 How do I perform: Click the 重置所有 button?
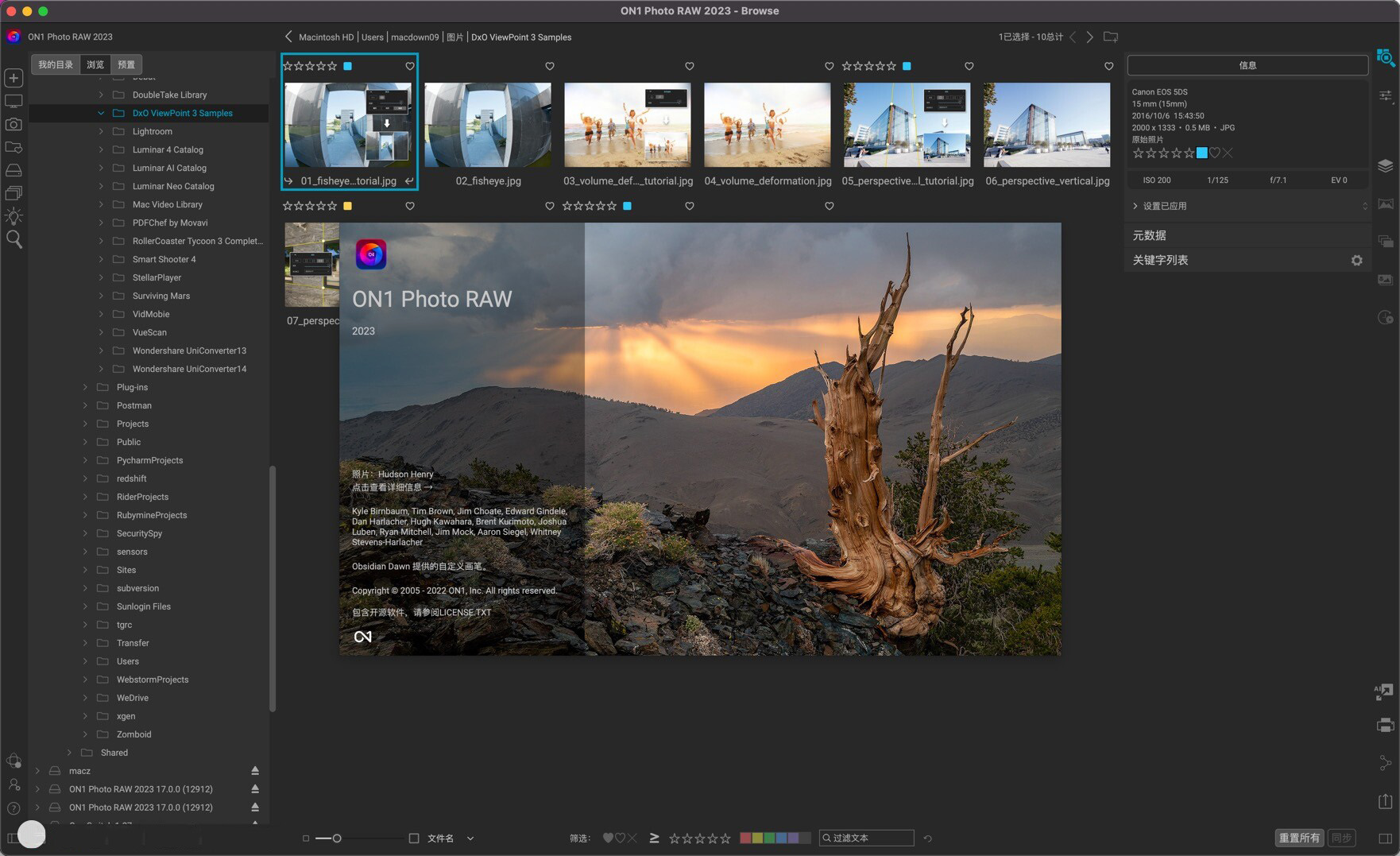pyautogui.click(x=1299, y=838)
